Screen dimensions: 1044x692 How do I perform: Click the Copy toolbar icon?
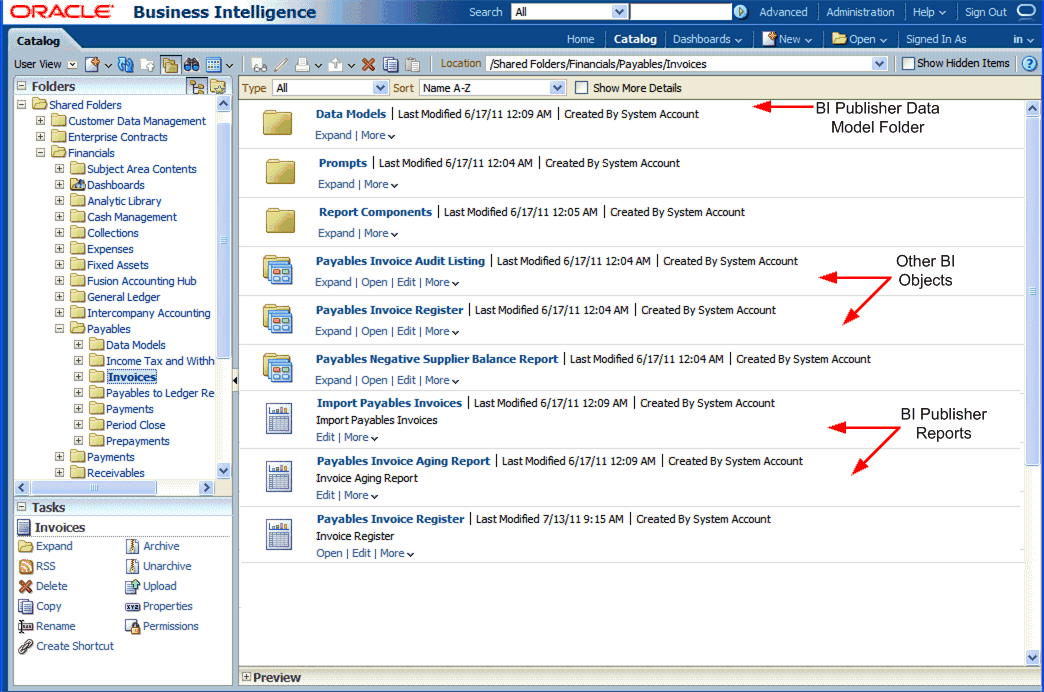click(x=391, y=65)
